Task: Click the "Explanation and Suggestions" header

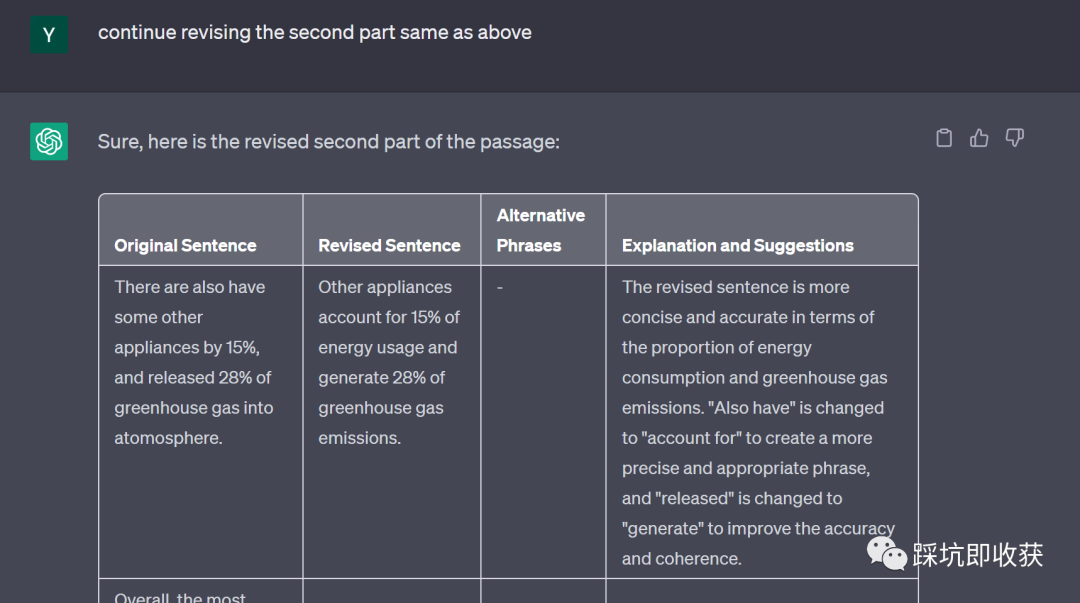Action: (x=737, y=245)
